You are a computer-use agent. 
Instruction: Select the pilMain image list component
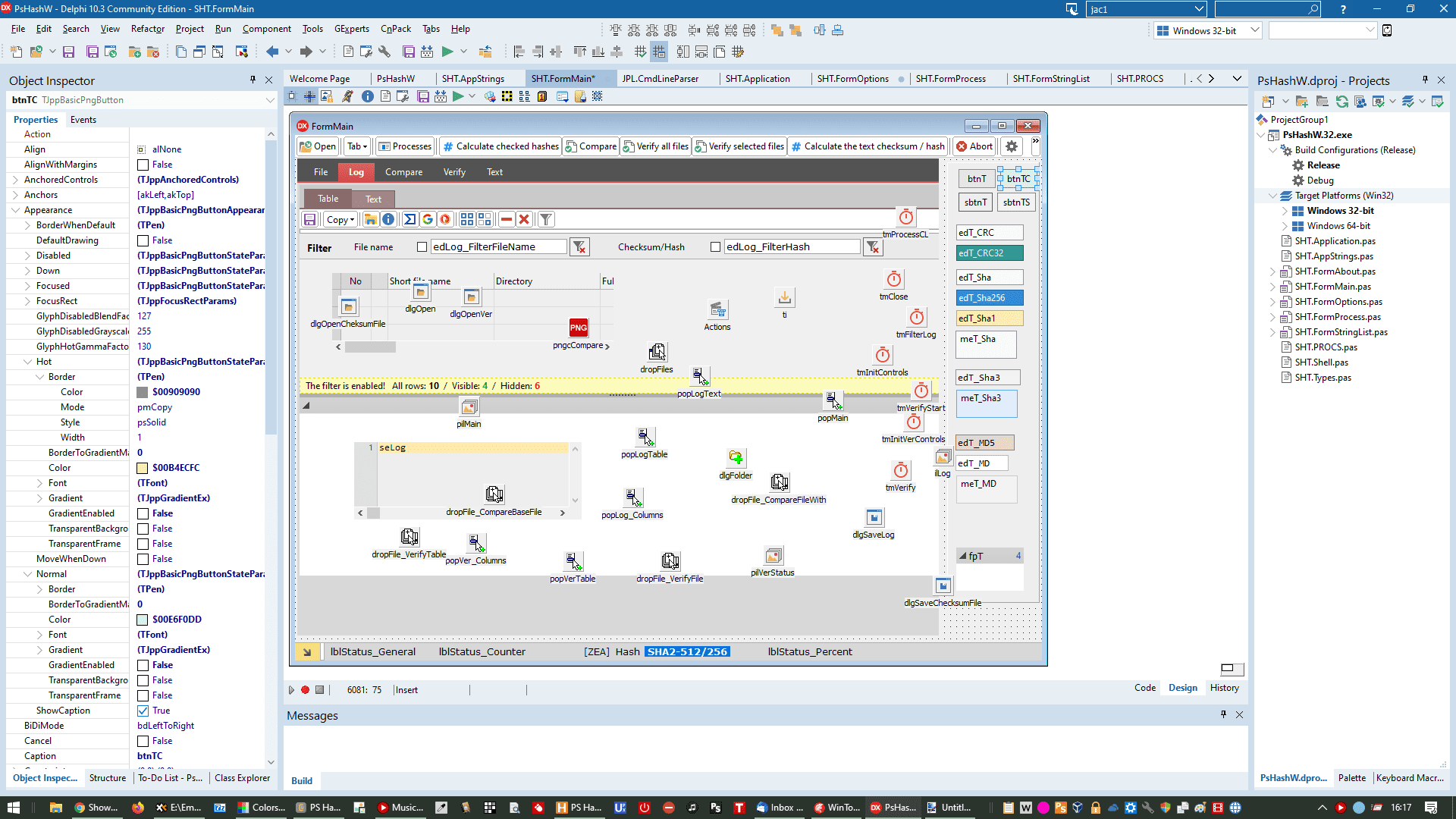point(469,406)
